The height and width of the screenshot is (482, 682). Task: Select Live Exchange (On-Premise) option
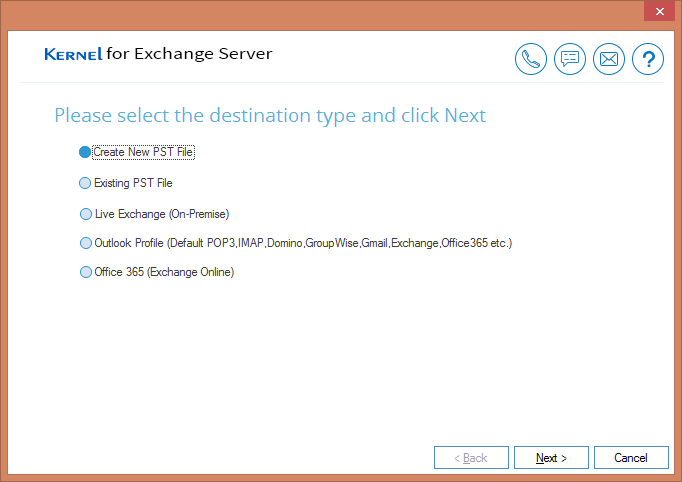coord(154,214)
